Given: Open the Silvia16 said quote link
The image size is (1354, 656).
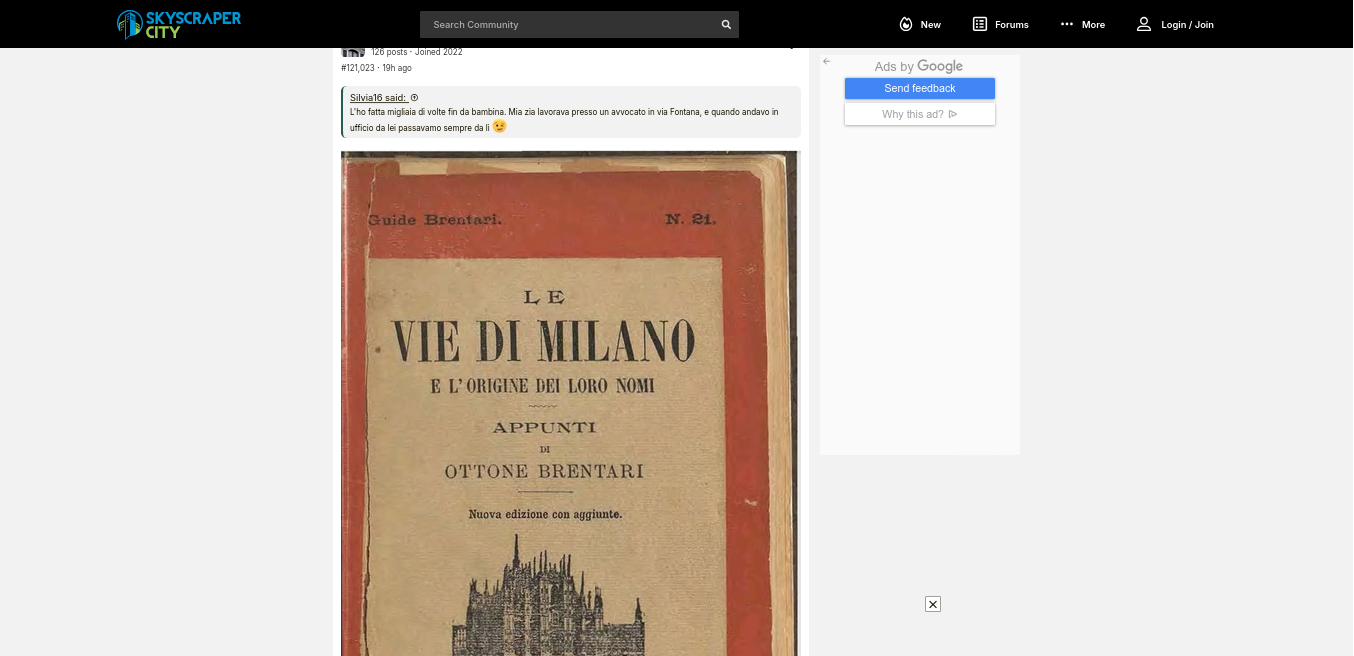Looking at the screenshot, I should tap(378, 97).
